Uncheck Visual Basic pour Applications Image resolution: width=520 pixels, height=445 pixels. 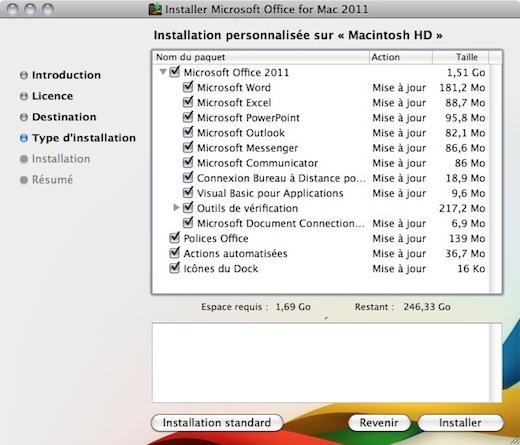click(188, 192)
